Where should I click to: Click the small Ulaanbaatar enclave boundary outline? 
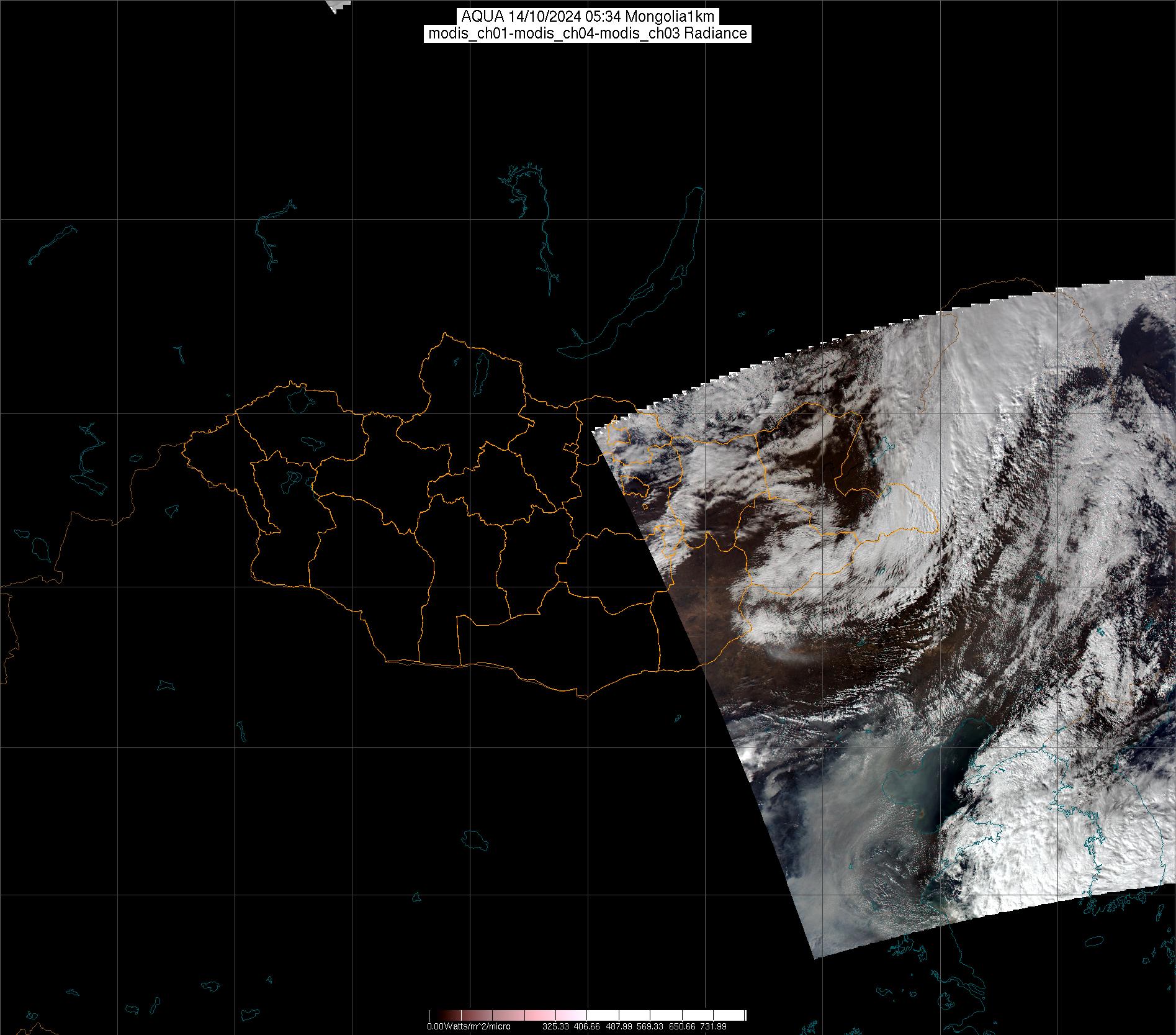571,448
